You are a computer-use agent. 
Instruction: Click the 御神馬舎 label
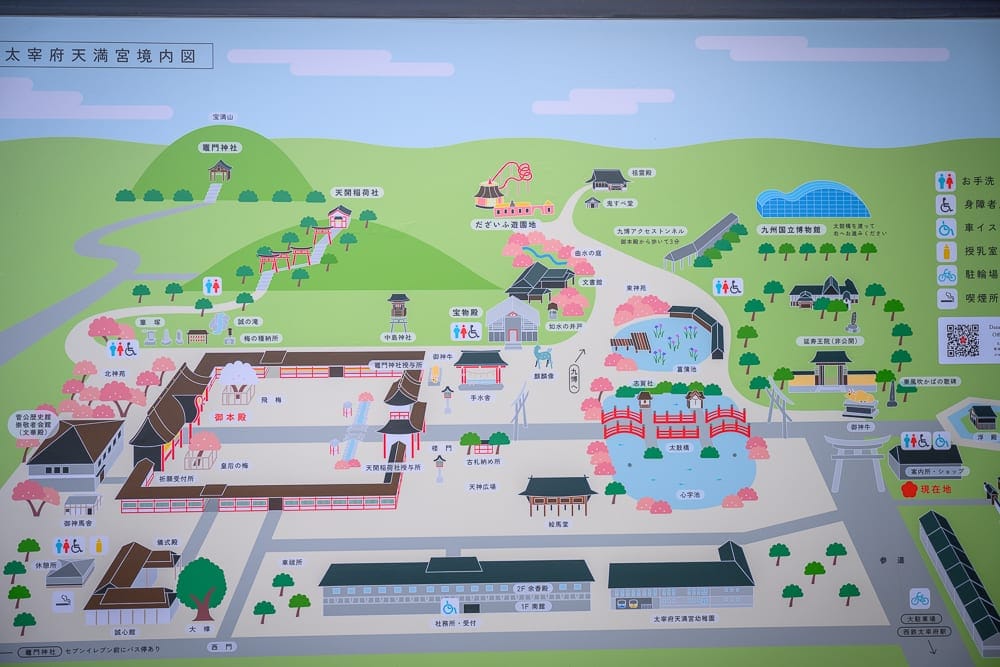click(78, 523)
